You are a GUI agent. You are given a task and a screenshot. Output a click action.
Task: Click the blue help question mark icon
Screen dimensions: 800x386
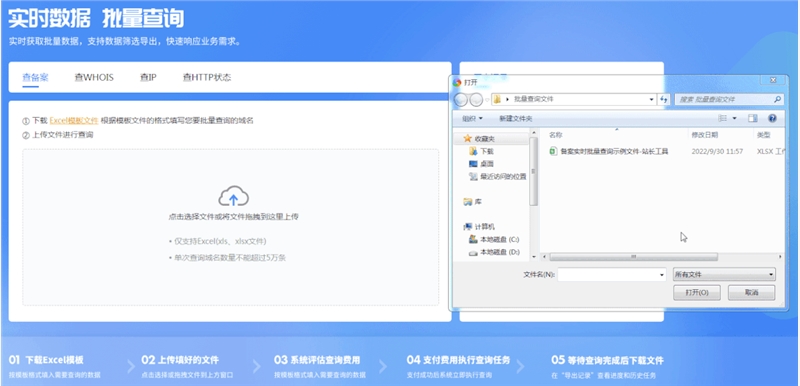[x=772, y=118]
